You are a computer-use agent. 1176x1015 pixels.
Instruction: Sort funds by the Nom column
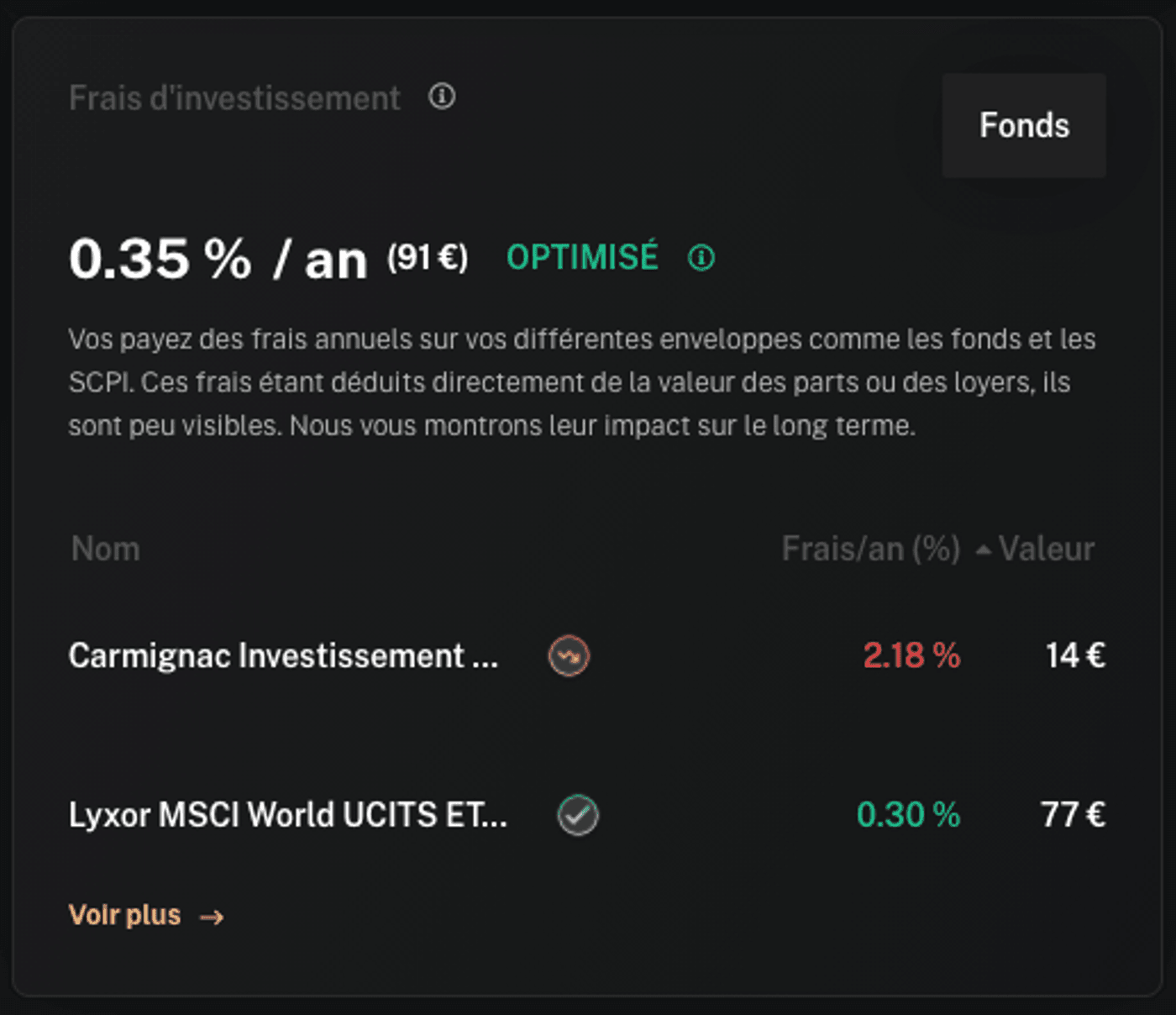click(106, 550)
